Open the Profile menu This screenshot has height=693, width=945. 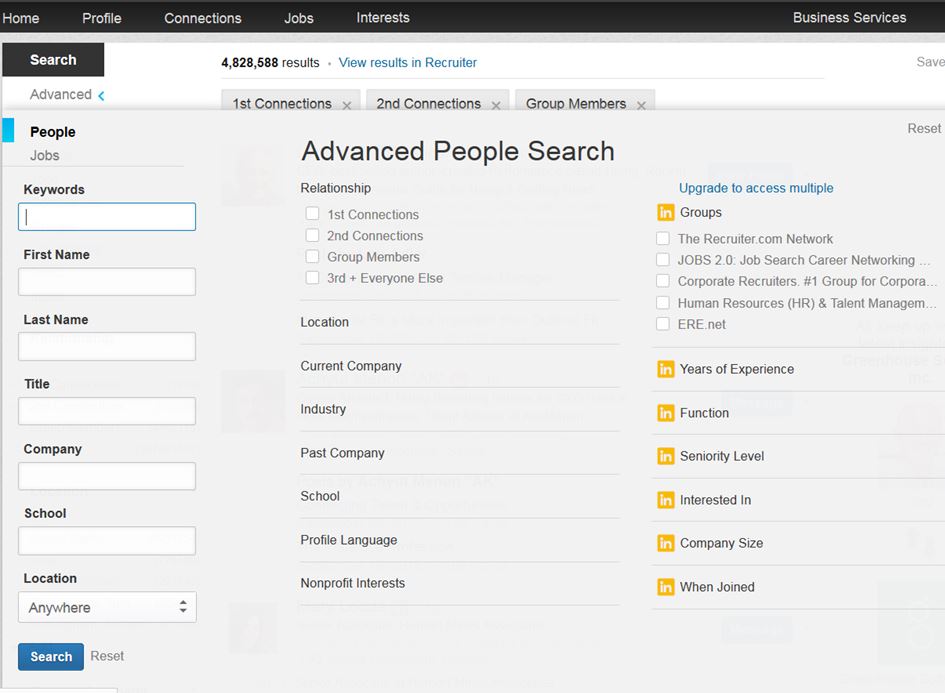point(102,18)
